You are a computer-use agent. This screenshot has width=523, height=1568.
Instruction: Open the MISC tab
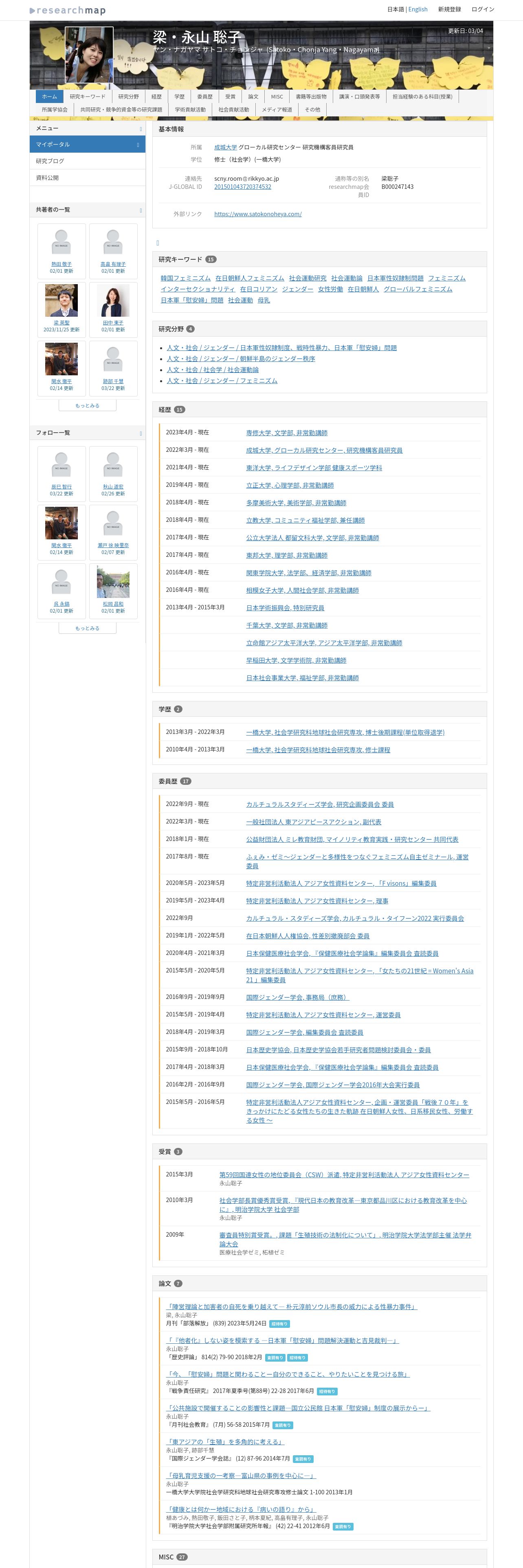point(277,96)
